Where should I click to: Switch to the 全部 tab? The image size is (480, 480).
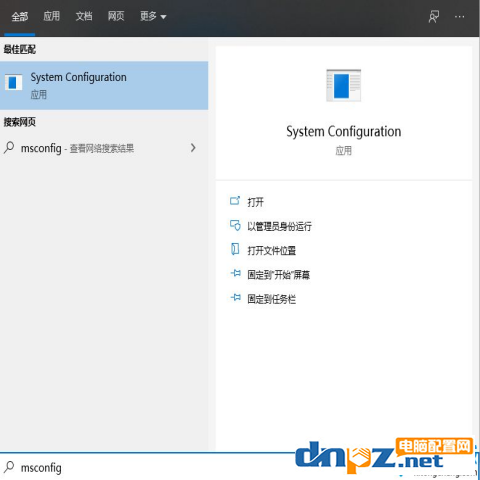[x=20, y=17]
